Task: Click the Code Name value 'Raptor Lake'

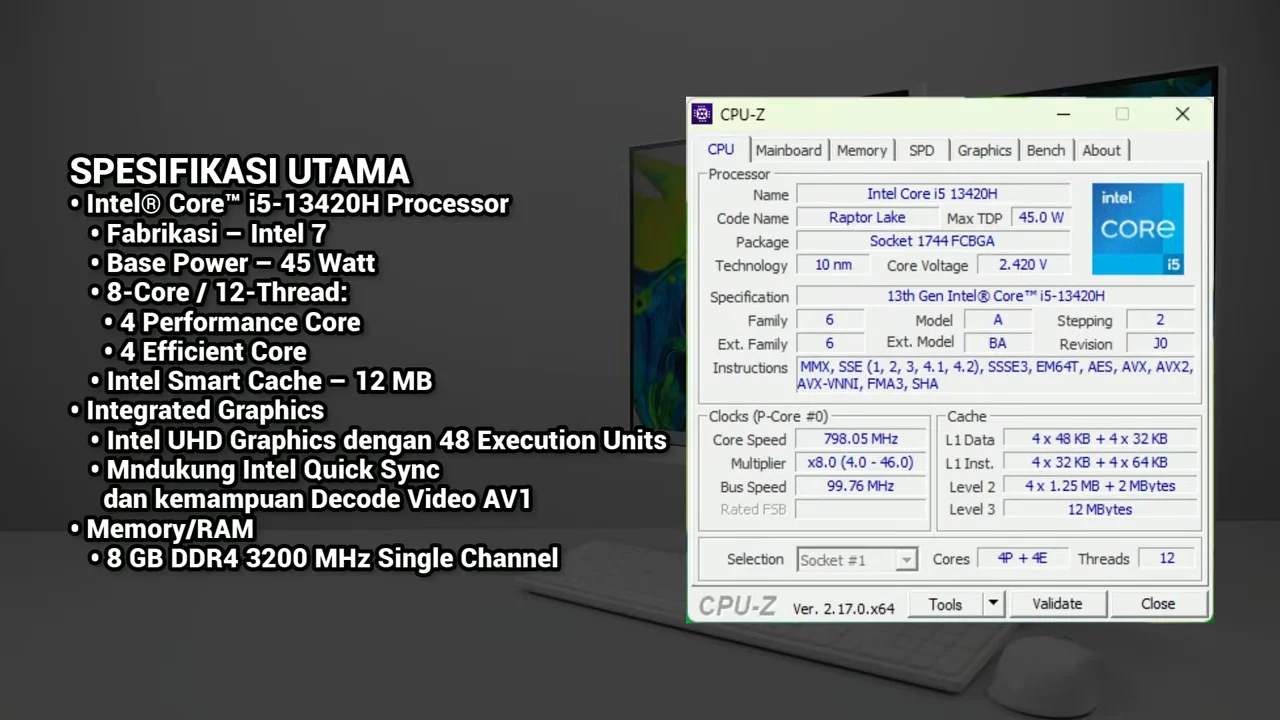Action: [867, 217]
